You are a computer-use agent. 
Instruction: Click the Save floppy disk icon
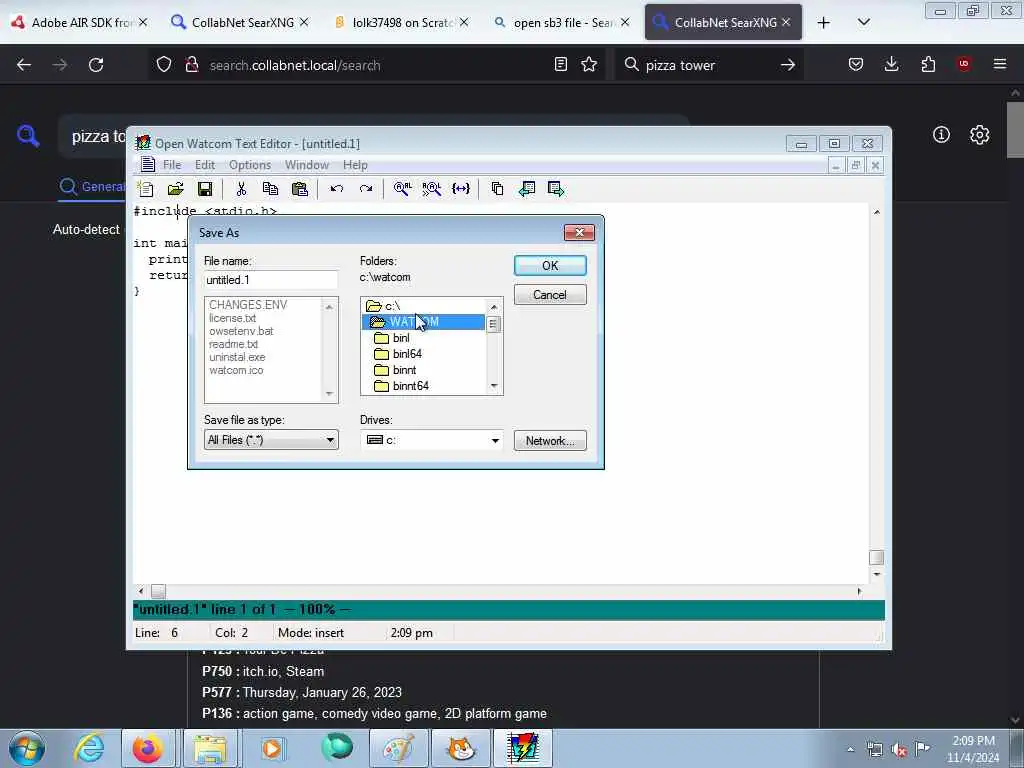pyautogui.click(x=205, y=189)
